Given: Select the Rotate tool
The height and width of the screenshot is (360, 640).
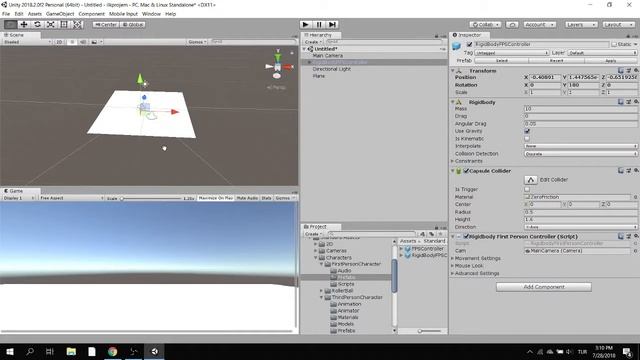Looking at the screenshot, I should [37, 24].
